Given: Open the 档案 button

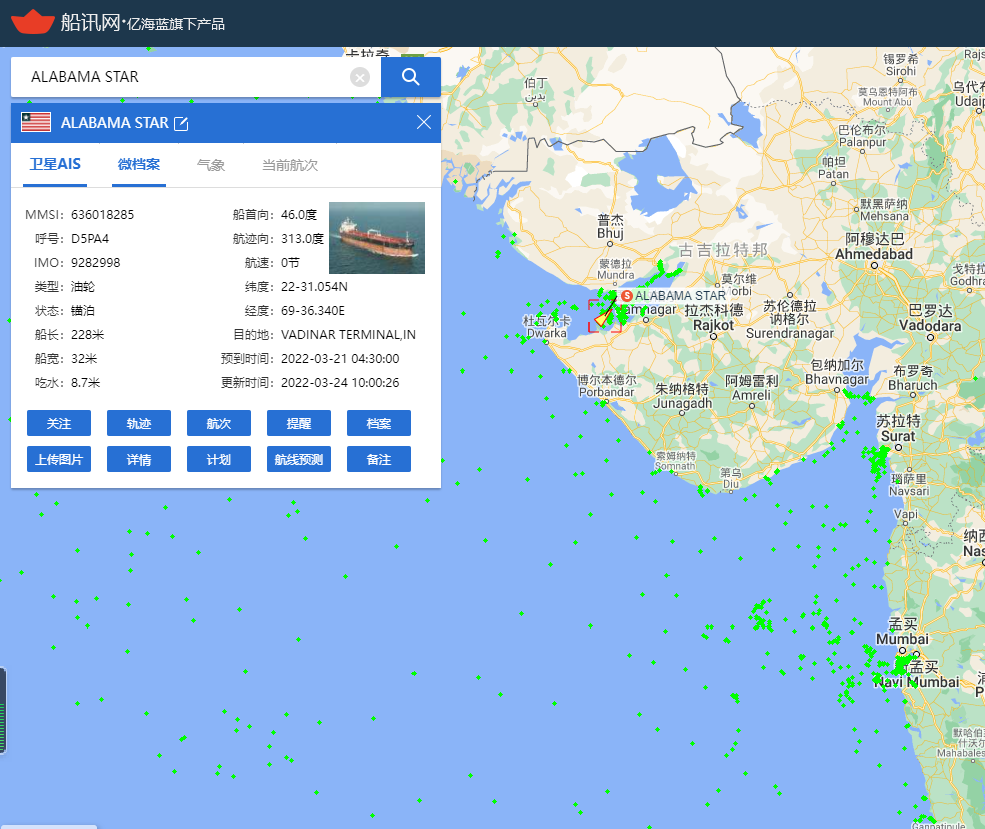Looking at the screenshot, I should 379,423.
